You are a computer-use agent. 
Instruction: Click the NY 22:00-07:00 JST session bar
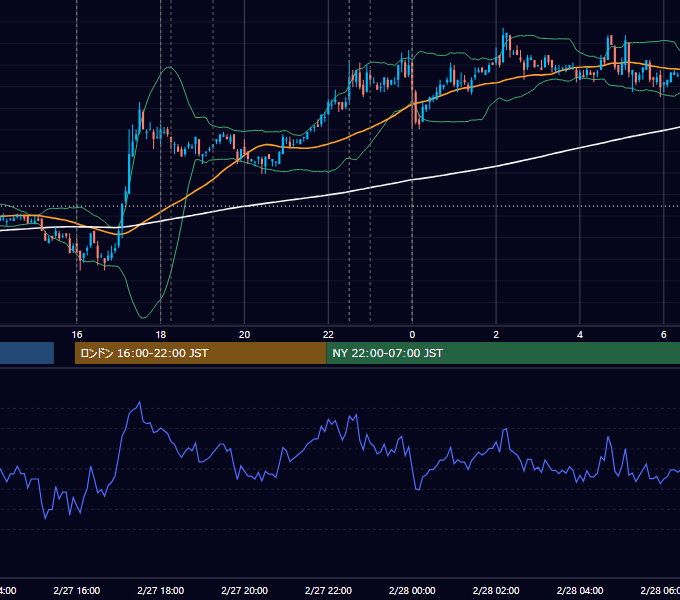tap(503, 353)
